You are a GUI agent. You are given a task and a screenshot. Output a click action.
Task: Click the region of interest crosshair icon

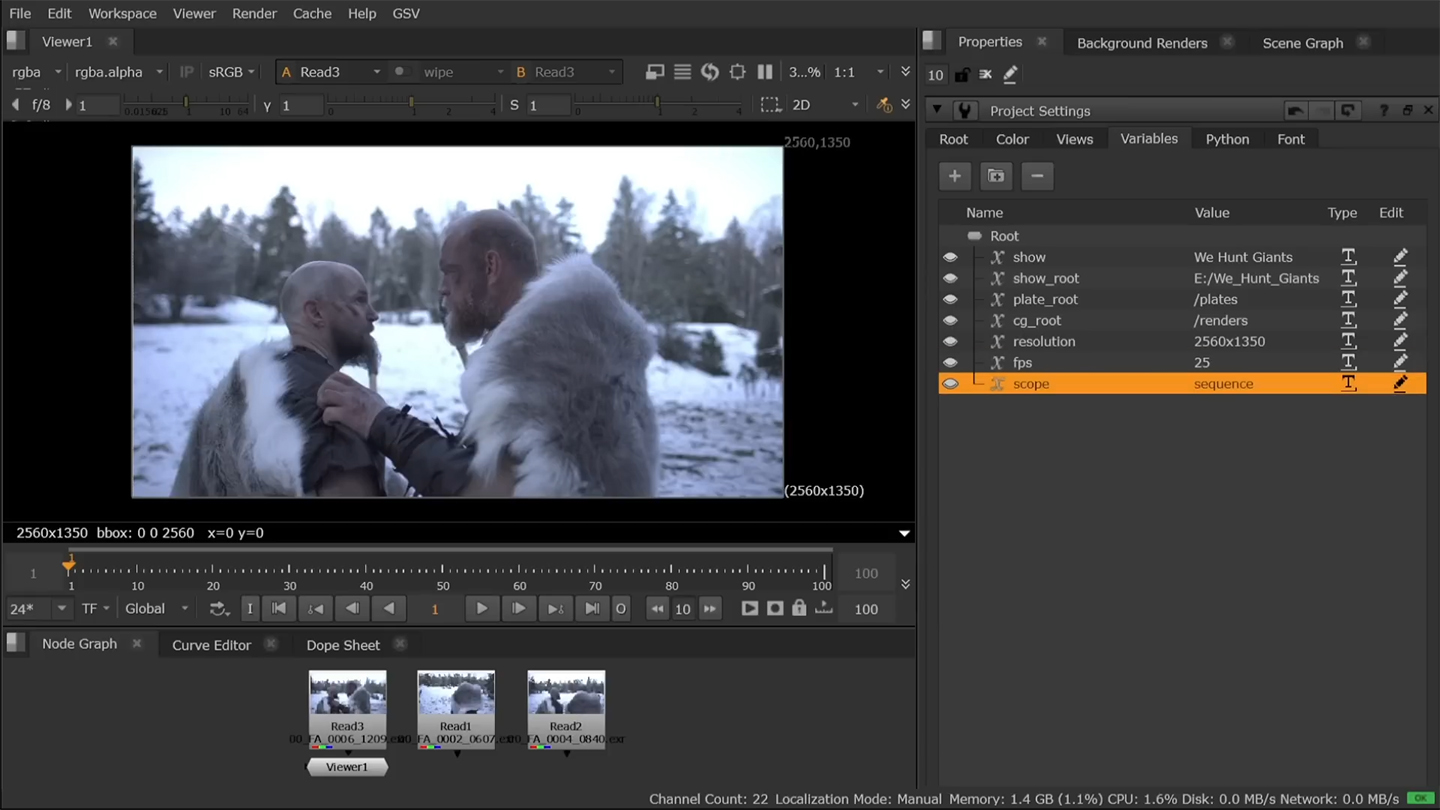738,72
